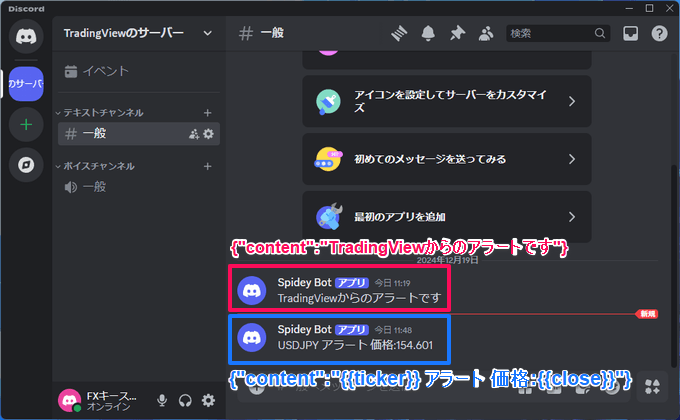Deafen with the headphones icon
The image size is (680, 420).
coord(185,400)
